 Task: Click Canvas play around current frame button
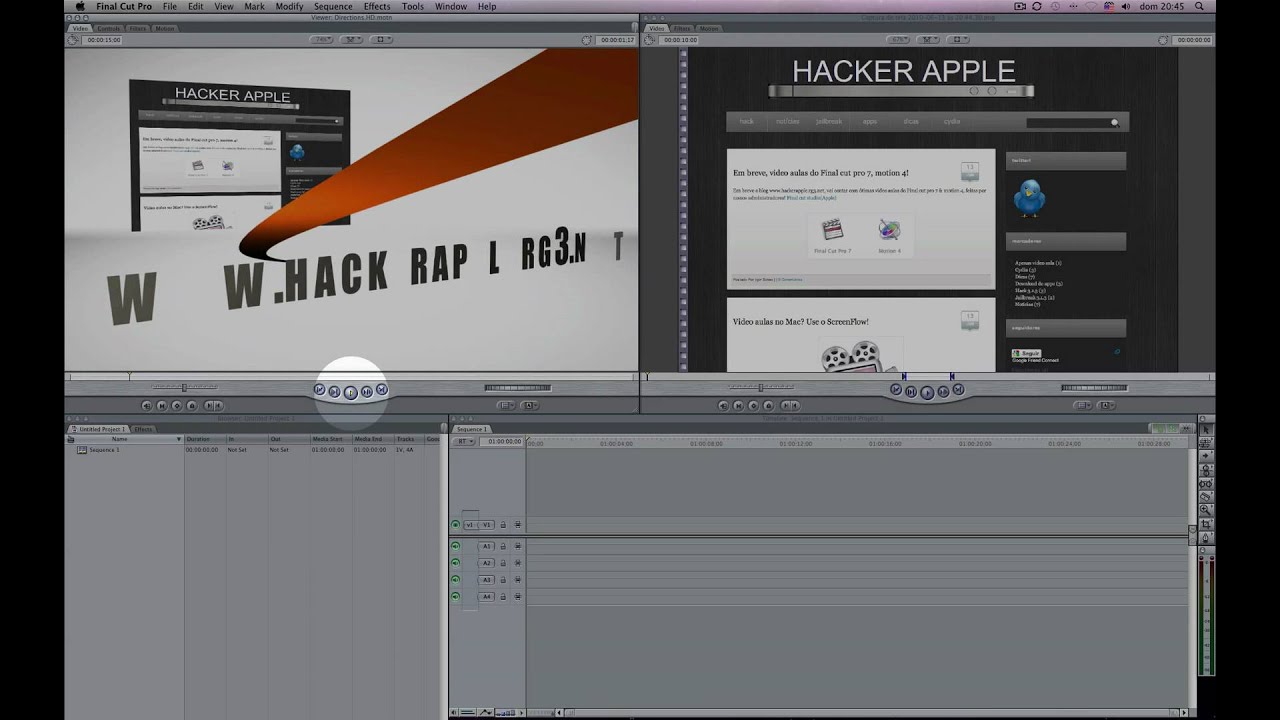click(943, 391)
